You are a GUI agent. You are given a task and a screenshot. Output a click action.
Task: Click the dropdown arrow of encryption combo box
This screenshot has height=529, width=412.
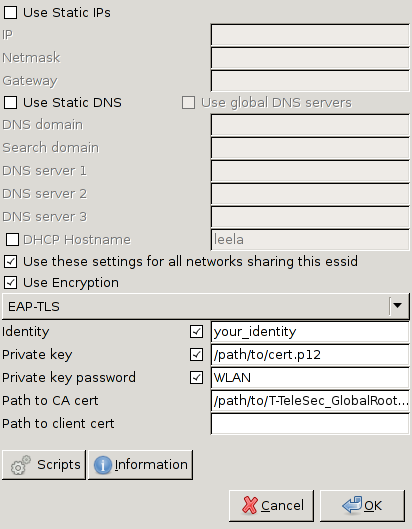pyautogui.click(x=397, y=306)
